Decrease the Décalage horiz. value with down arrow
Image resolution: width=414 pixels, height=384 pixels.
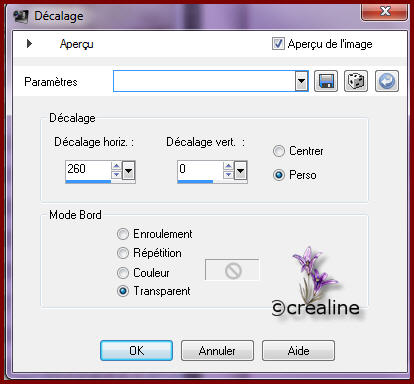116,175
